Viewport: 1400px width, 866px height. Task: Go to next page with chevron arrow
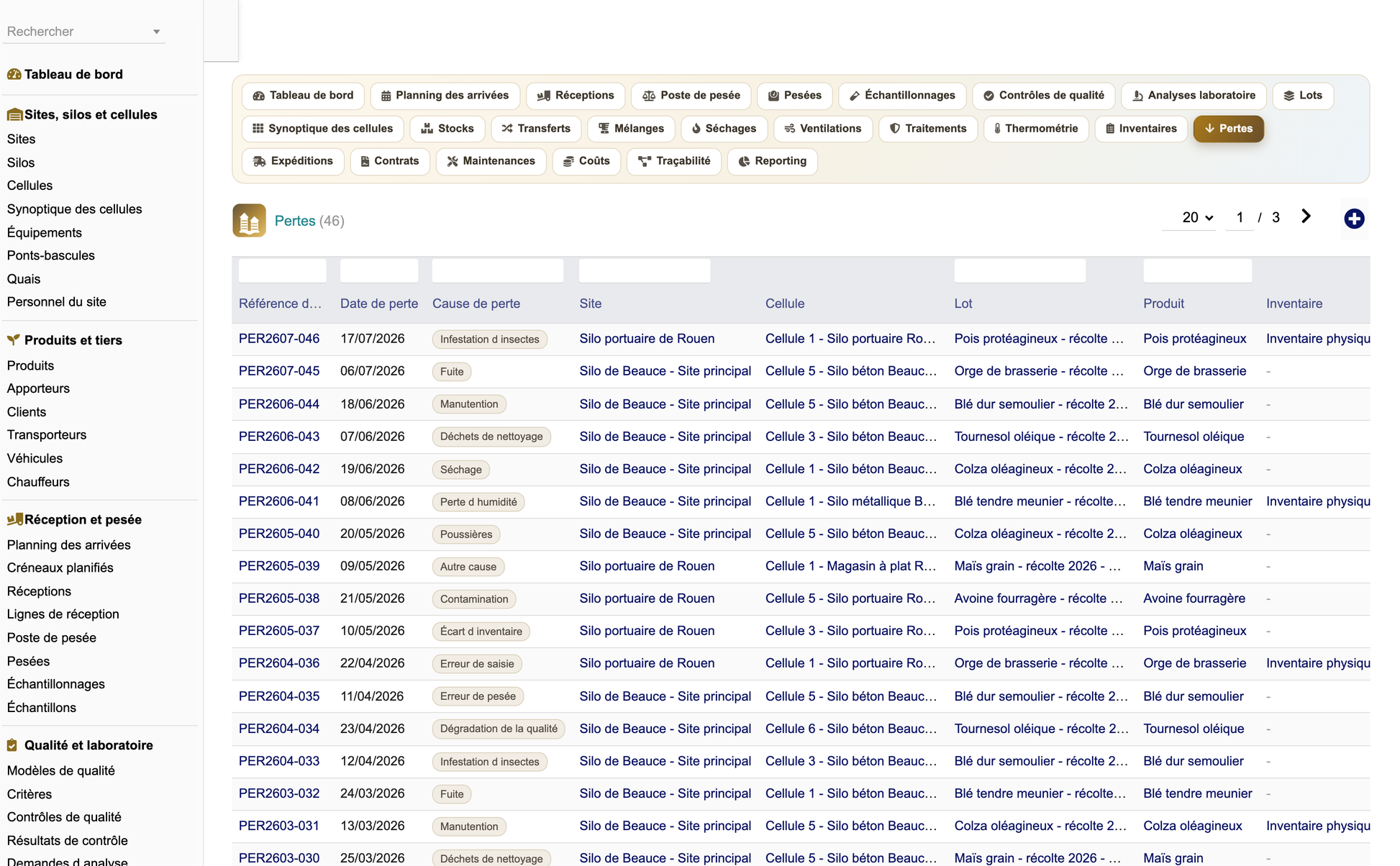(1306, 216)
